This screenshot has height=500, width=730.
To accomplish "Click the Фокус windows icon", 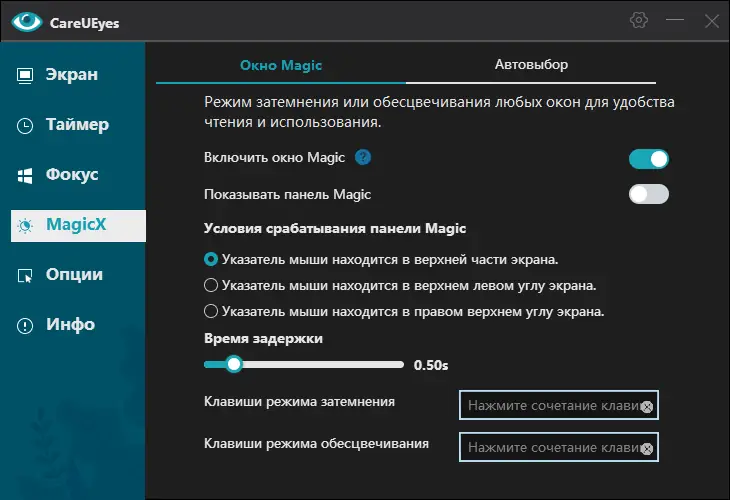I will (26, 176).
